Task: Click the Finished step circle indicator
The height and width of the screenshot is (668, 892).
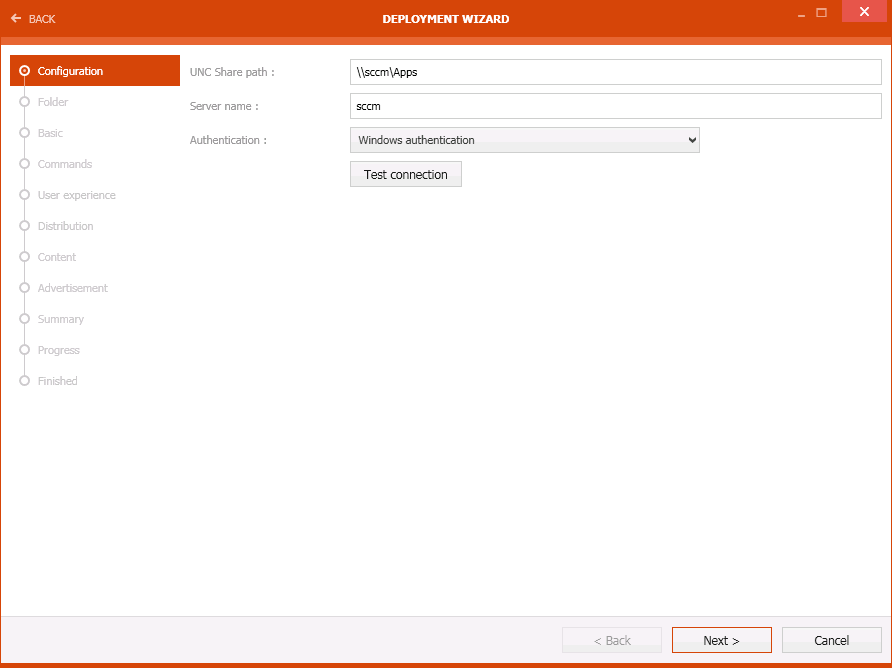Action: coord(23,381)
